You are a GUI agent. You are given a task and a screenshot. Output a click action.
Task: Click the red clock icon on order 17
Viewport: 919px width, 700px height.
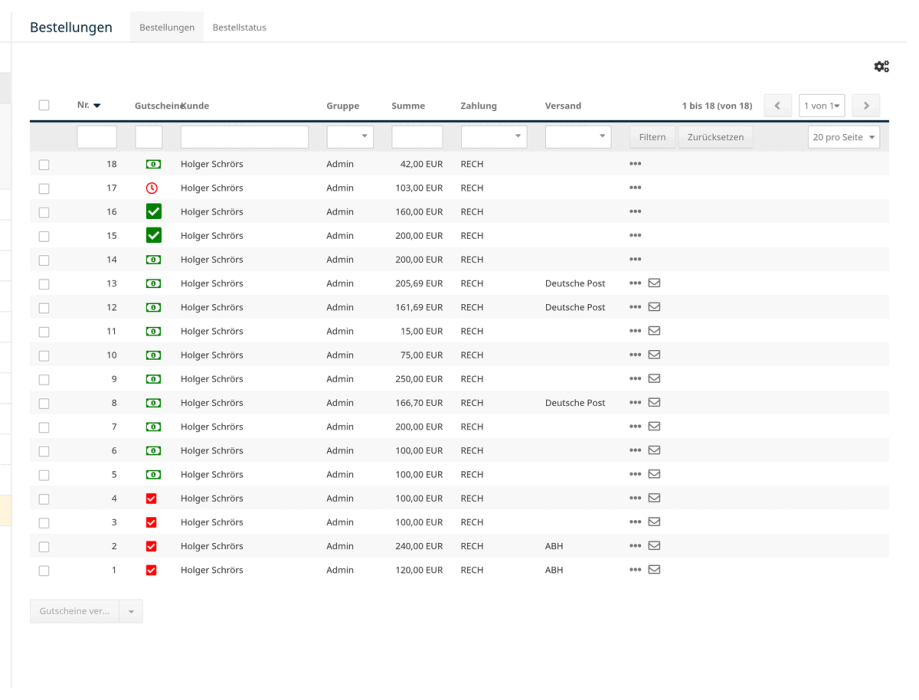152,188
